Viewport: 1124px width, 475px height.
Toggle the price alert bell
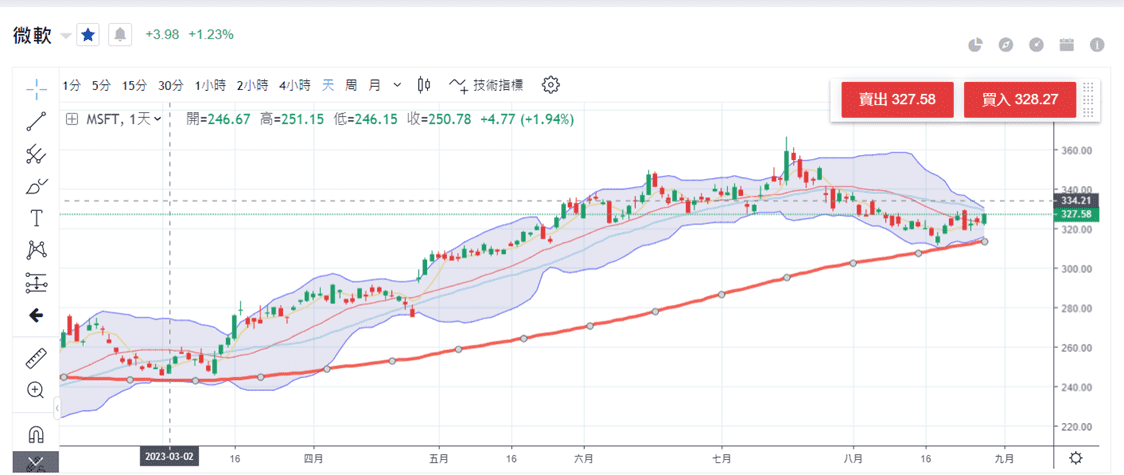(x=120, y=35)
